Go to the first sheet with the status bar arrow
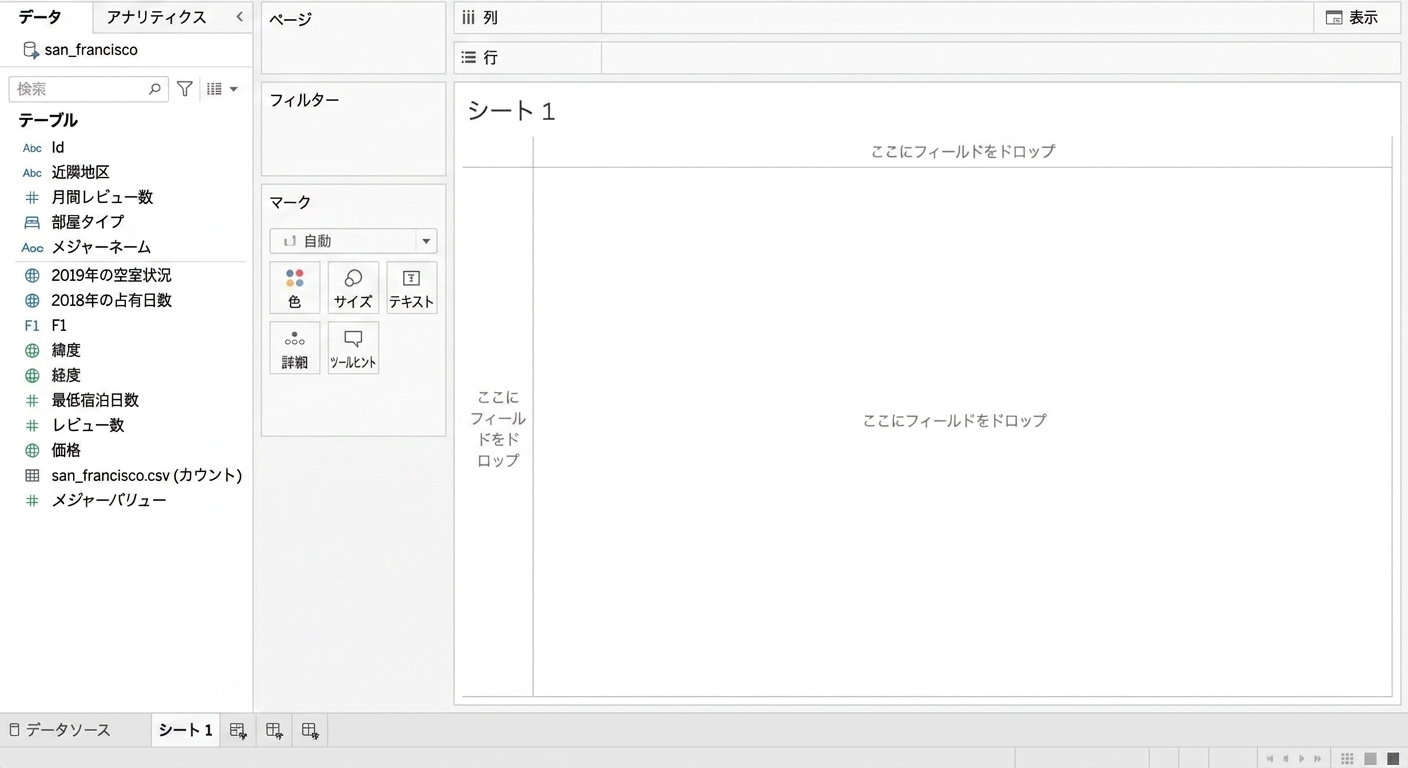 coord(1270,759)
